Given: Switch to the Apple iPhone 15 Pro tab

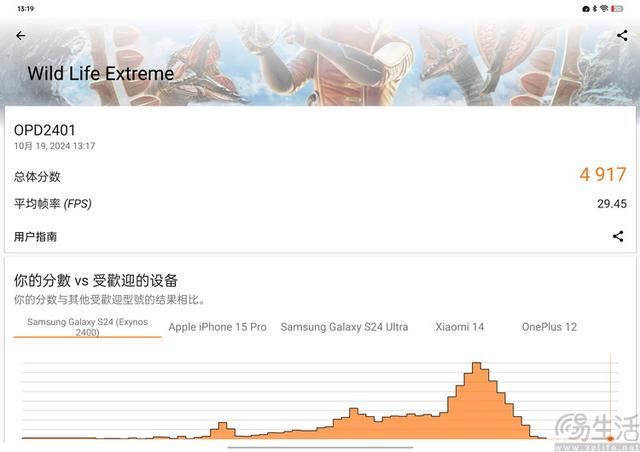Looking at the screenshot, I should (x=217, y=327).
